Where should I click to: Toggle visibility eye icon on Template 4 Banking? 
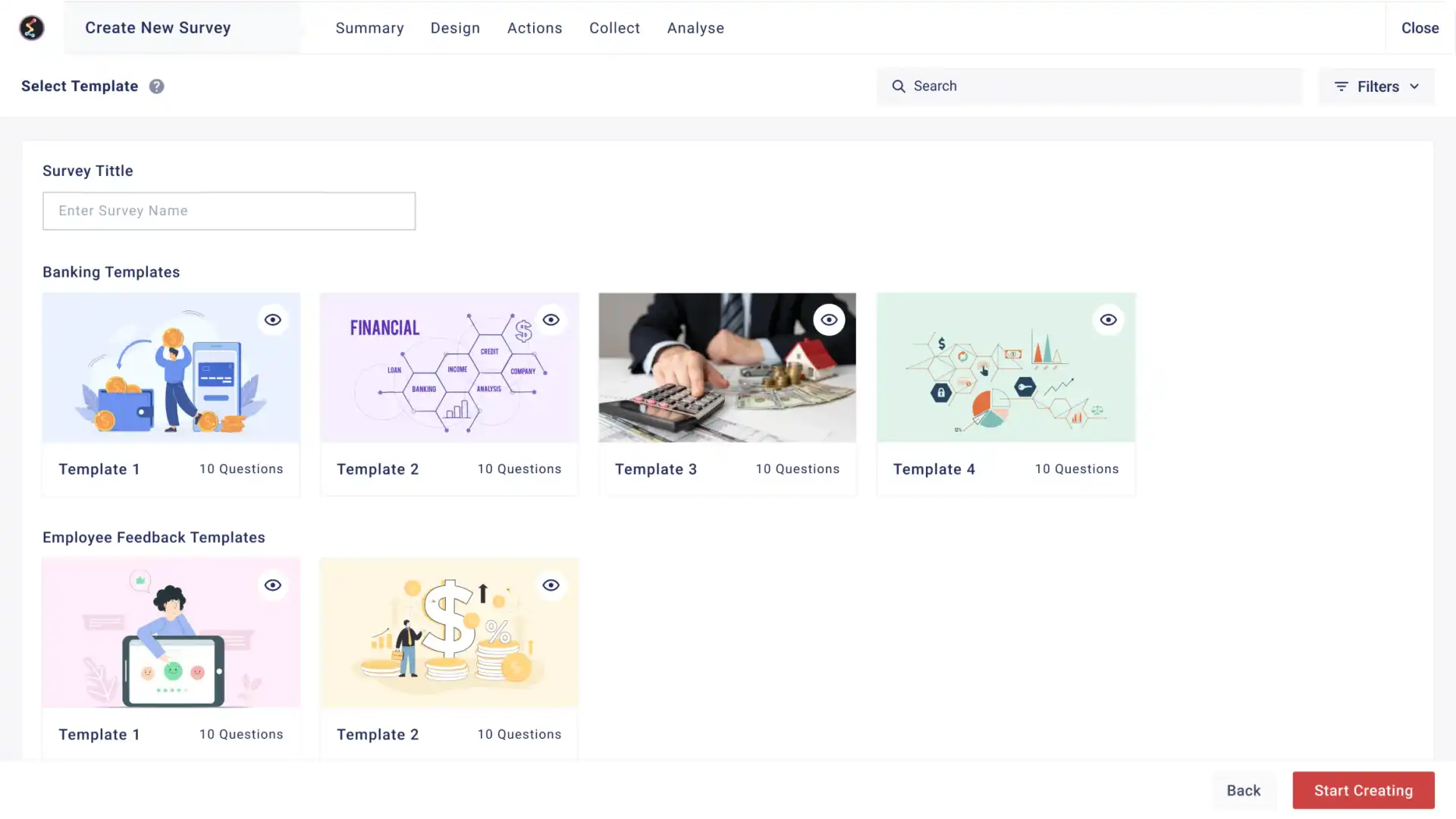pyautogui.click(x=1108, y=319)
